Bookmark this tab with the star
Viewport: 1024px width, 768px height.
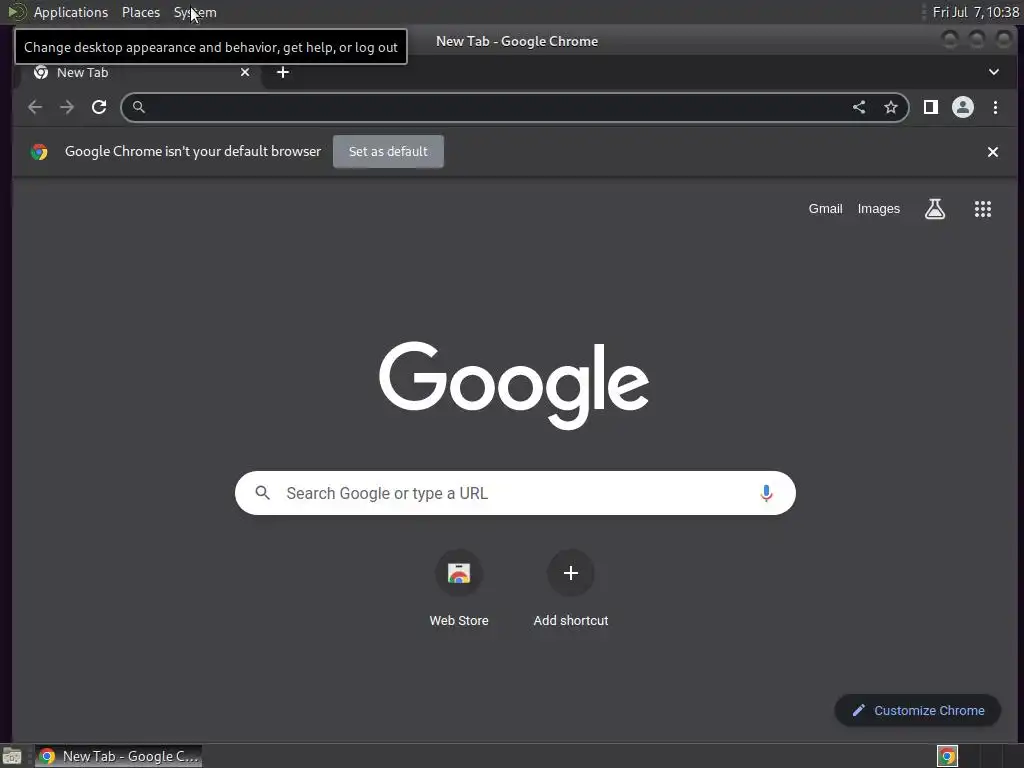[x=891, y=107]
